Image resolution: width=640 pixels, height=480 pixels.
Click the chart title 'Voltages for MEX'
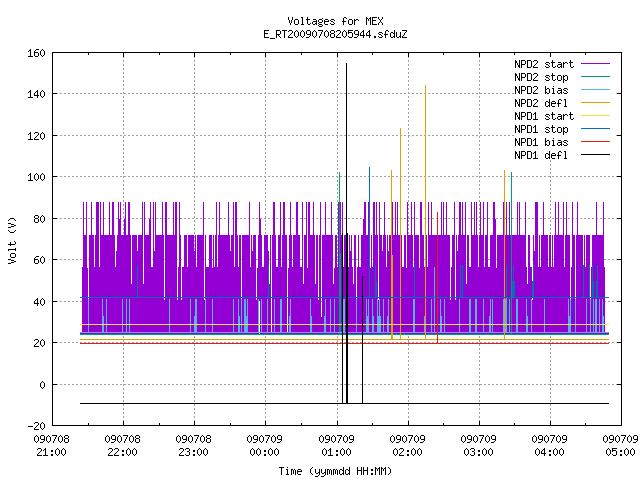coord(335,21)
